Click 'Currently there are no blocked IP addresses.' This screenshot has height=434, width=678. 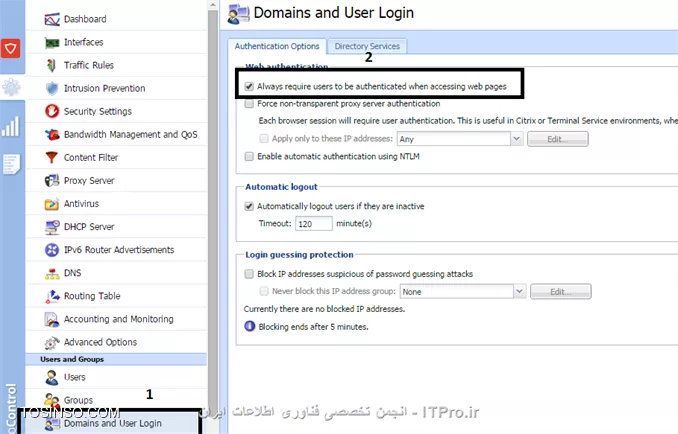[x=324, y=309]
